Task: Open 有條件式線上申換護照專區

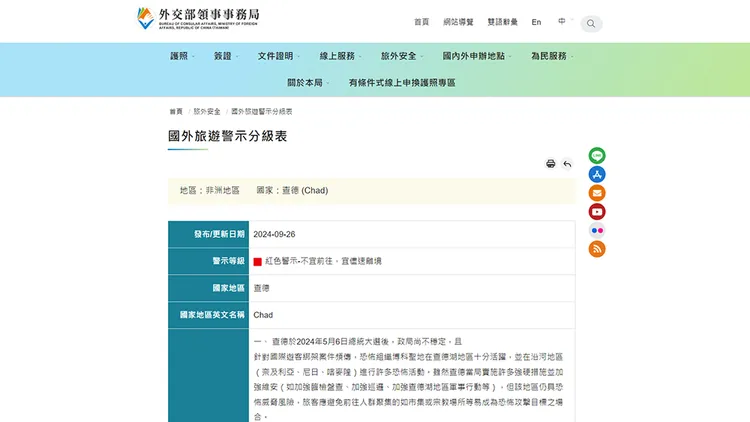Action: click(402, 83)
